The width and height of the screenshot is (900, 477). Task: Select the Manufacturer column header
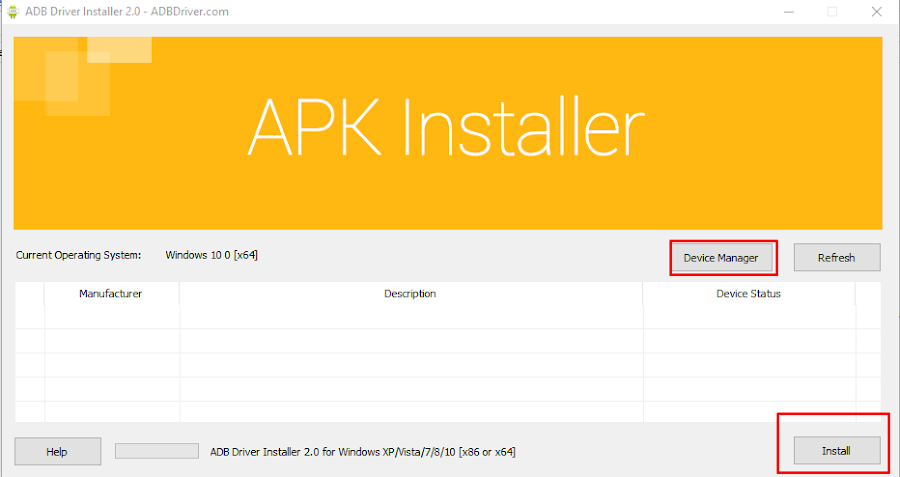pos(111,293)
